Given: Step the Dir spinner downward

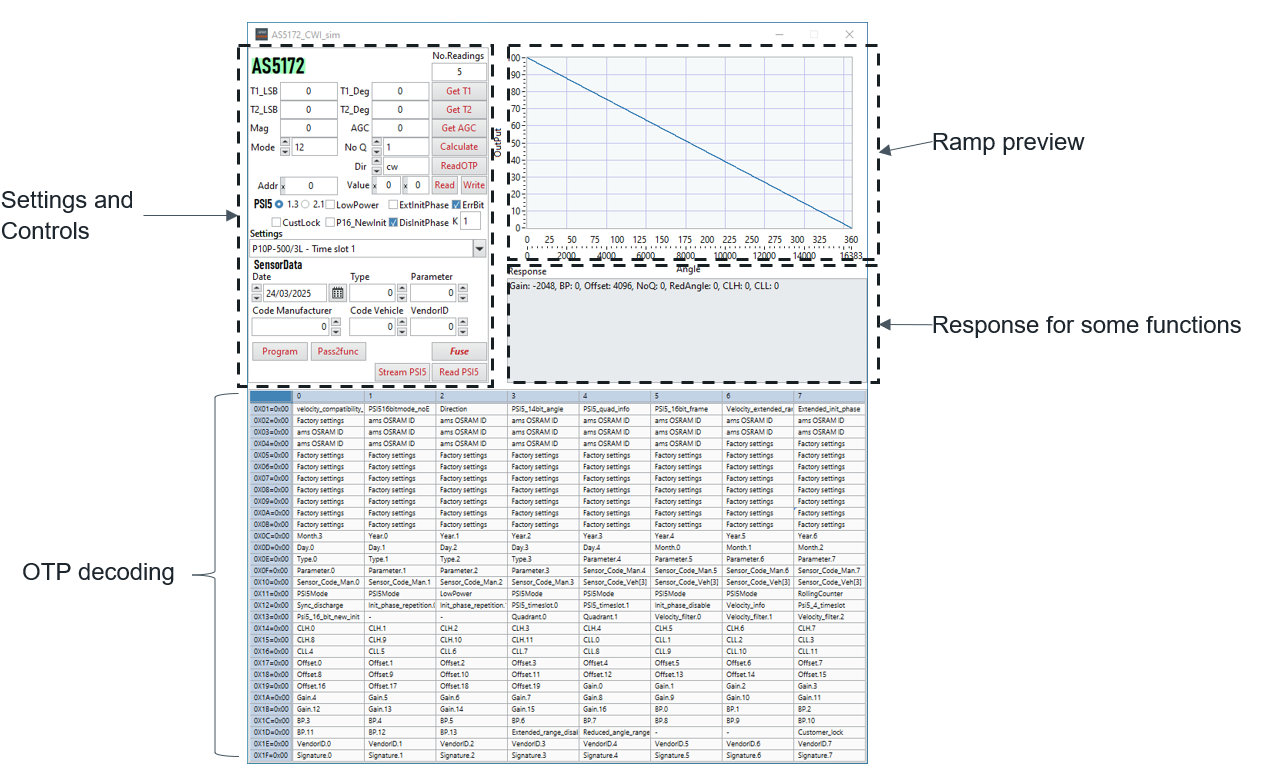Looking at the screenshot, I should [377, 170].
